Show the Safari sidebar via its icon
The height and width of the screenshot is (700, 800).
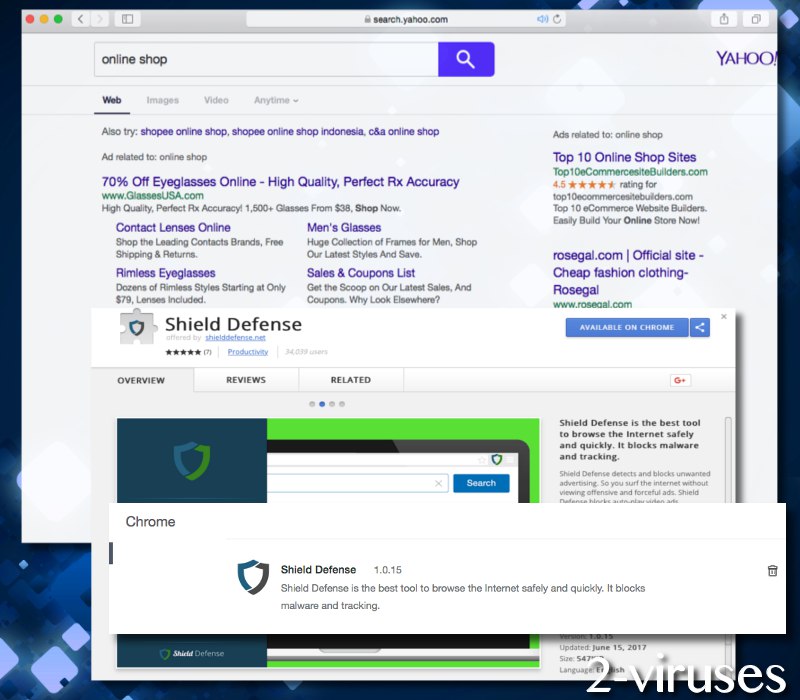pos(127,19)
